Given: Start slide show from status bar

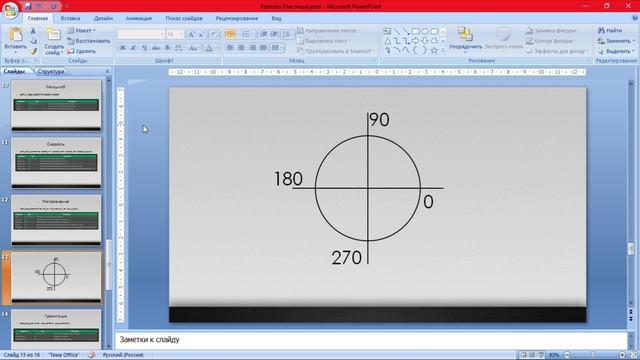Looking at the screenshot, I should pyautogui.click(x=541, y=355).
